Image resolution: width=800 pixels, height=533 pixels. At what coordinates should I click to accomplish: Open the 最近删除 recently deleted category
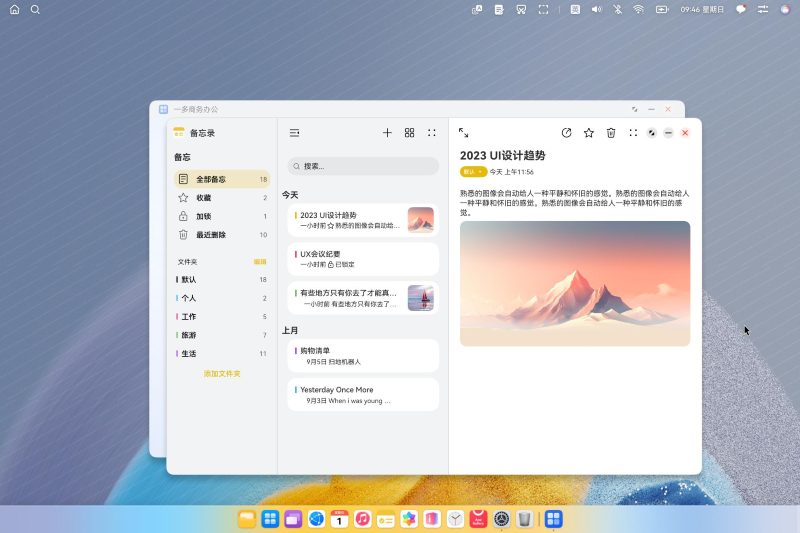222,235
